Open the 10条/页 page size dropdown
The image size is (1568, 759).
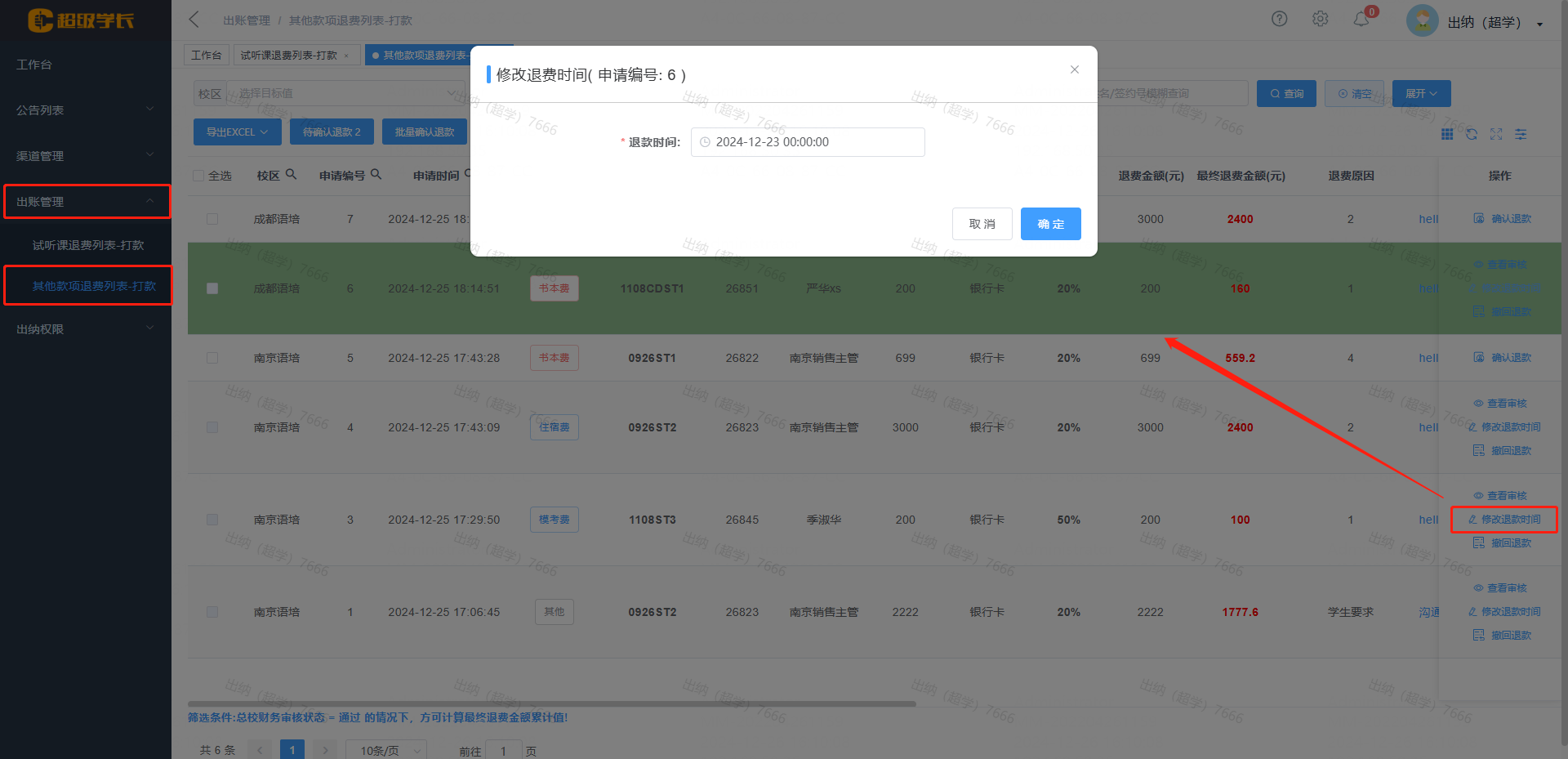(385, 750)
